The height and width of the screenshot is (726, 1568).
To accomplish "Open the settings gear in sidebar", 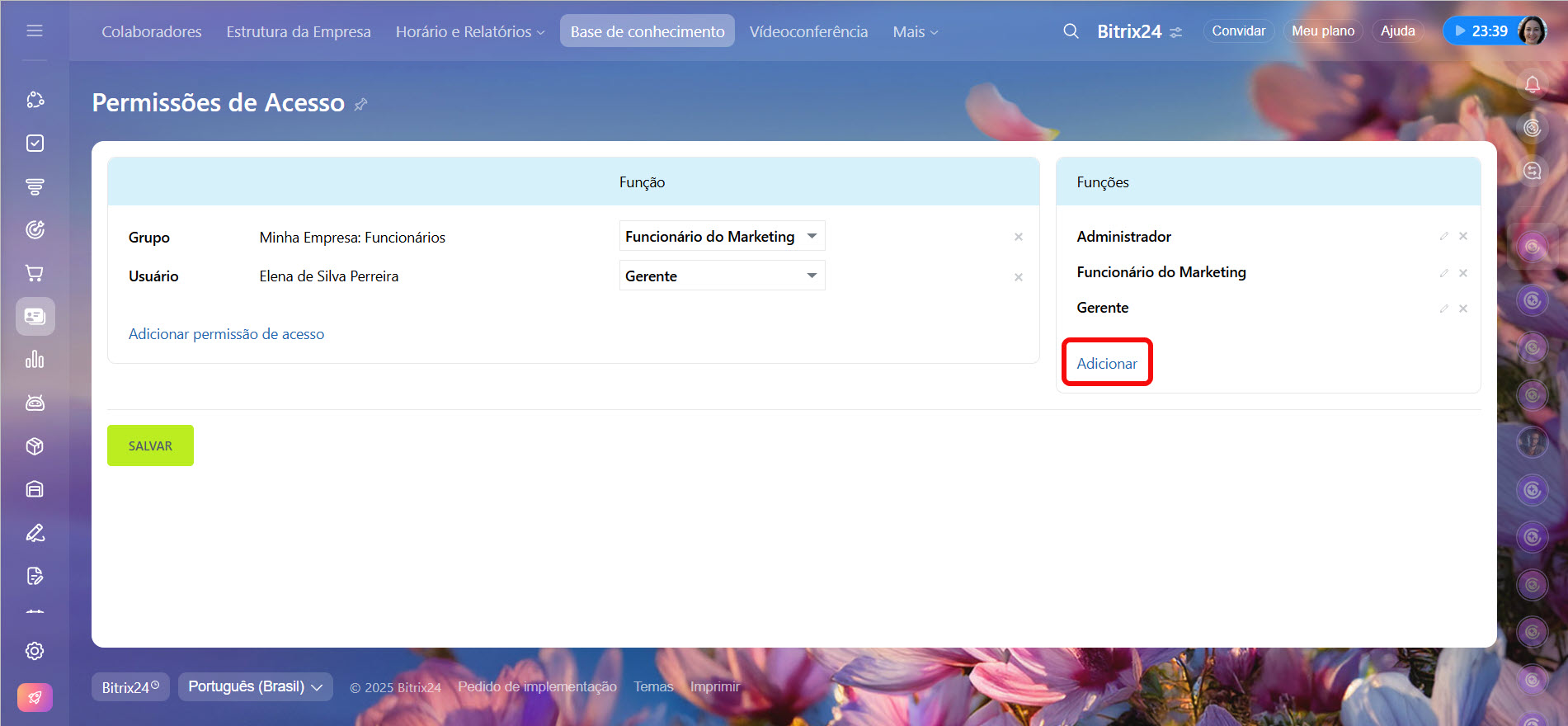I will (x=35, y=651).
